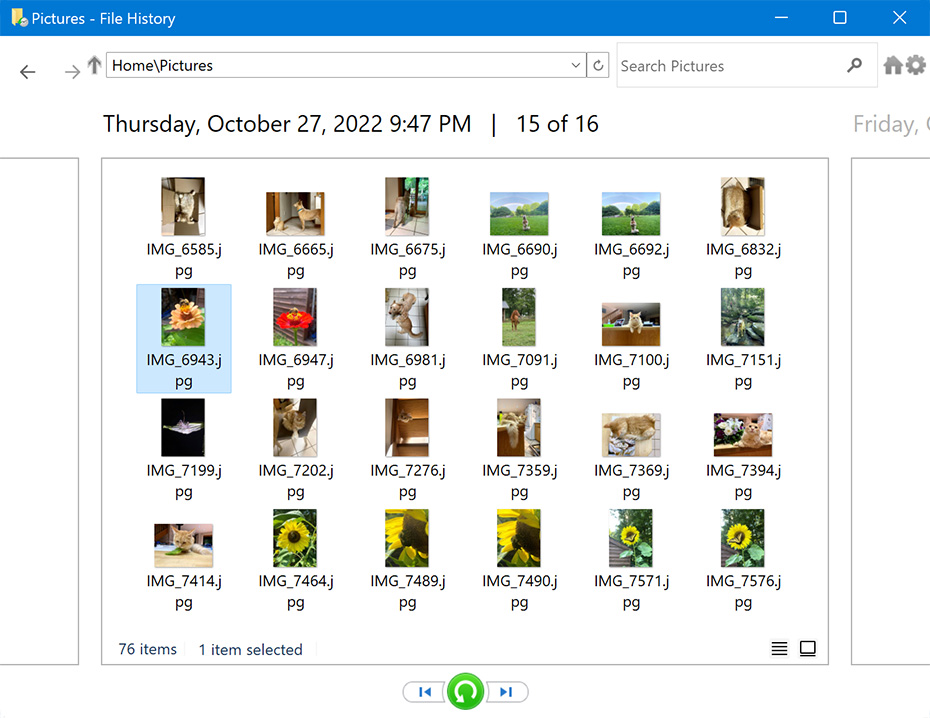Open File History options via the gear icon
This screenshot has height=718, width=930.
[x=916, y=64]
